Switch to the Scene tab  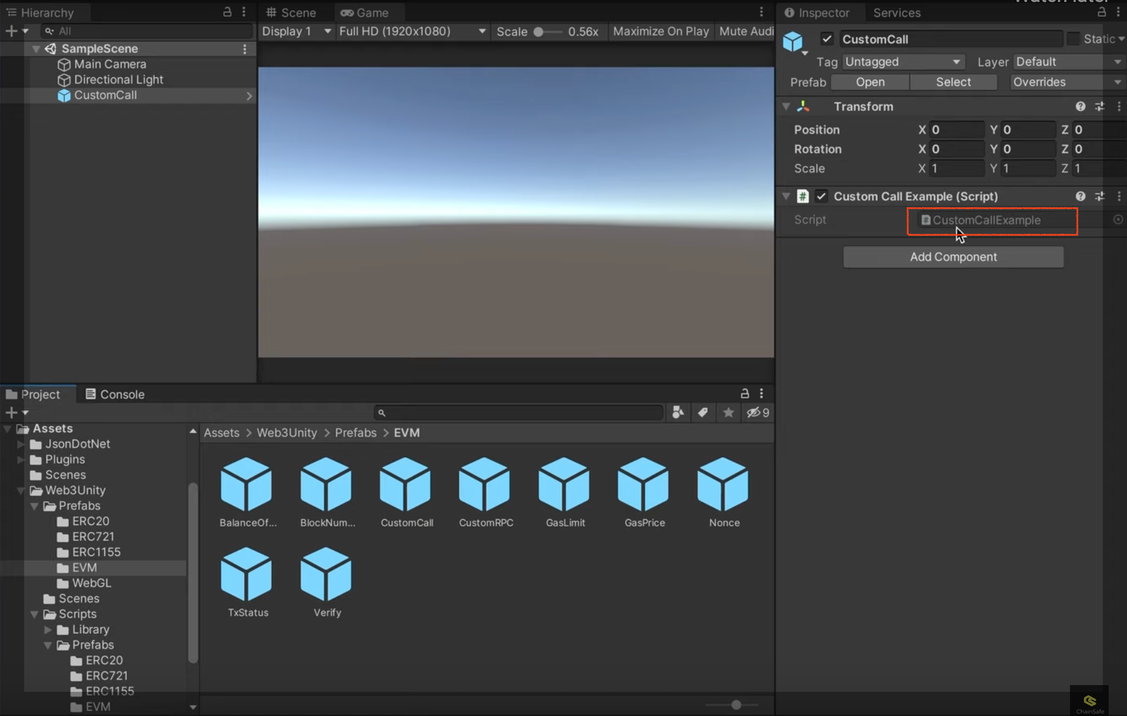(x=291, y=13)
